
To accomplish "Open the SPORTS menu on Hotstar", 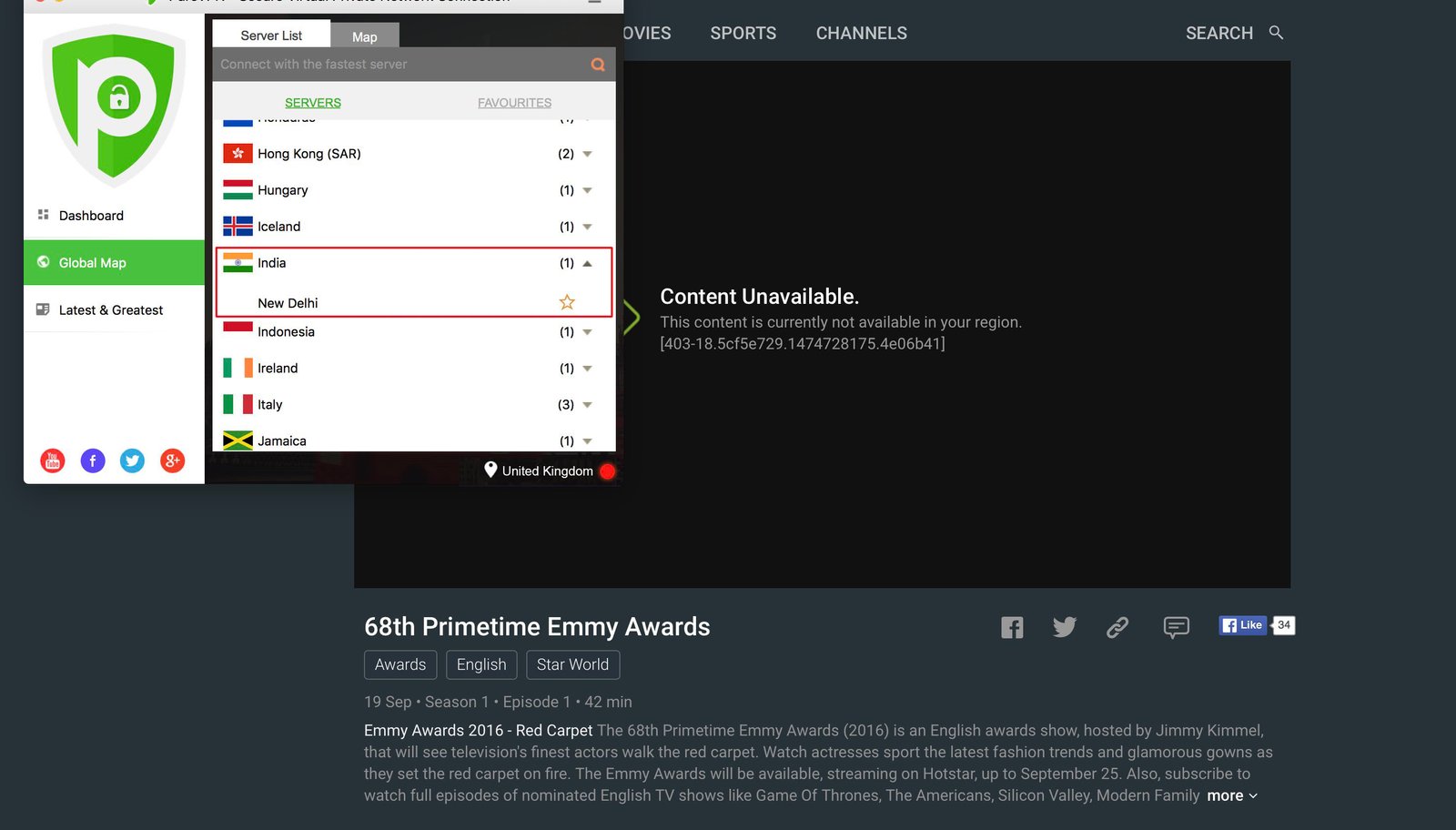I will click(743, 33).
